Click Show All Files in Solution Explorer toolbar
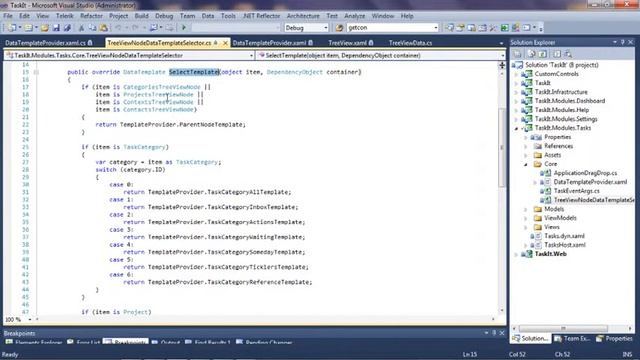Image resolution: width=640 pixels, height=360 pixels. click(x=531, y=54)
